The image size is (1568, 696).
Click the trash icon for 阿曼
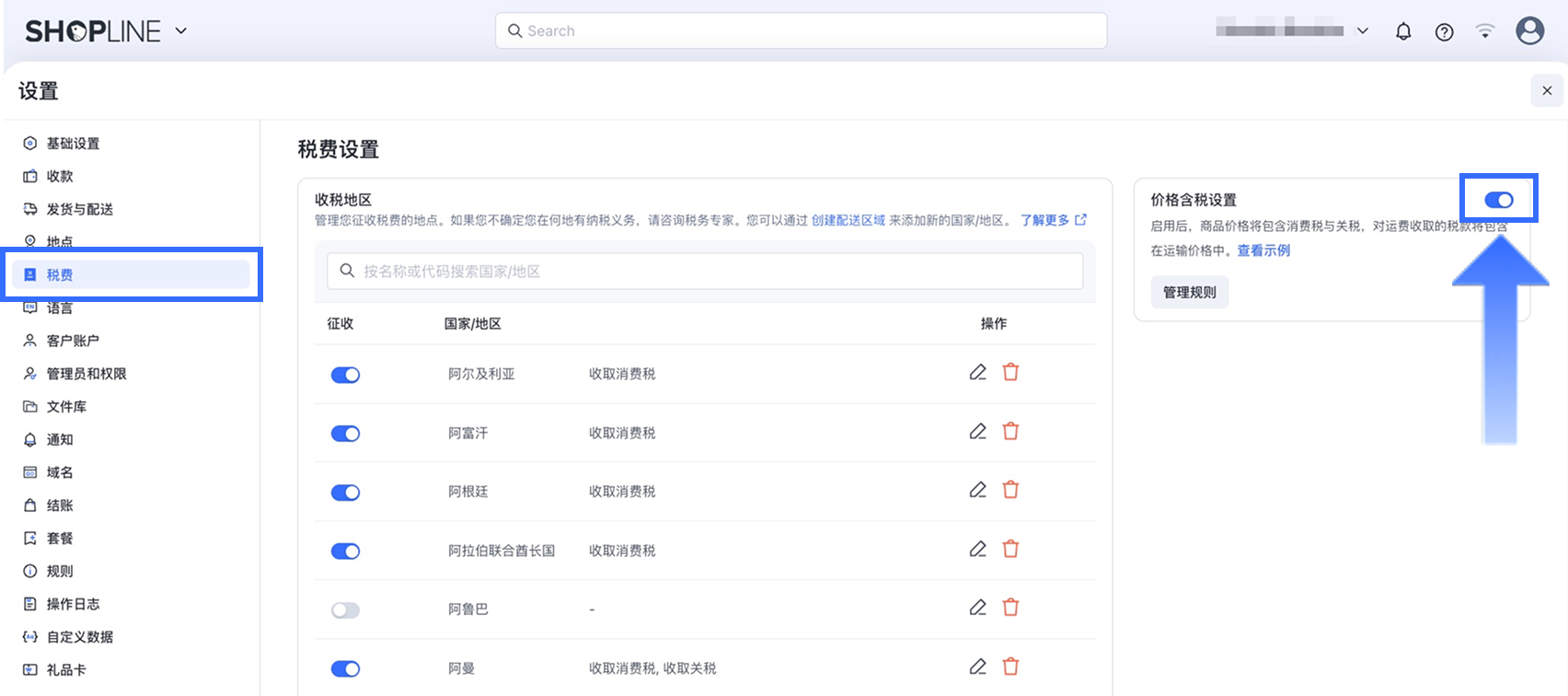(1010, 667)
